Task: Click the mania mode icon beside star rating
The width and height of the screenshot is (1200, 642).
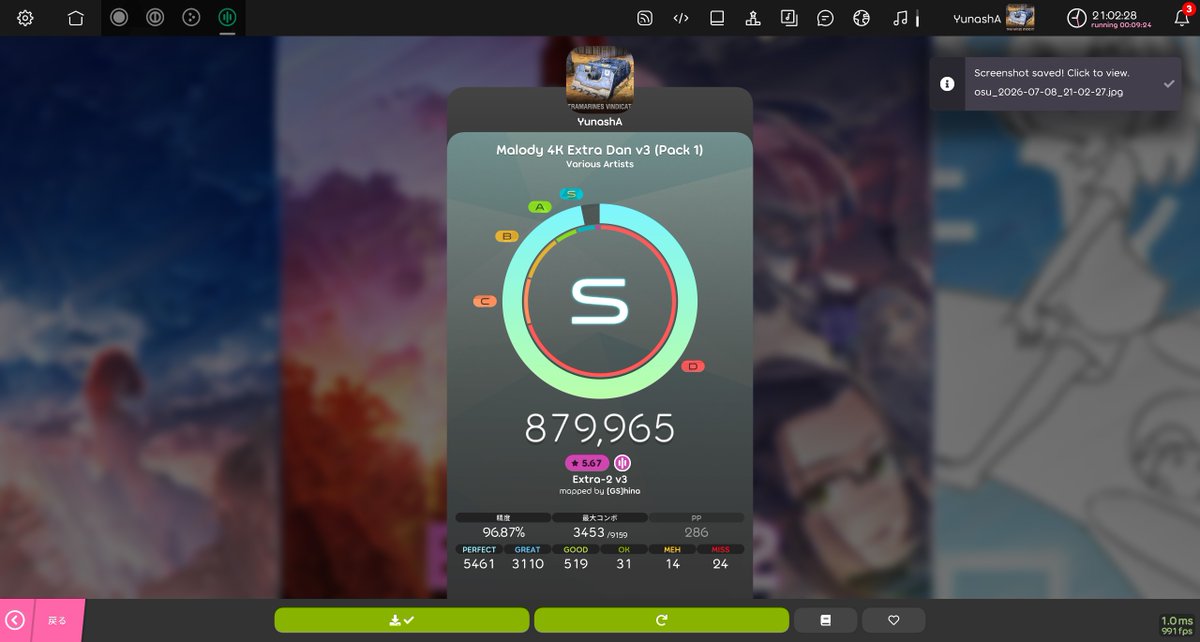Action: (x=622, y=463)
